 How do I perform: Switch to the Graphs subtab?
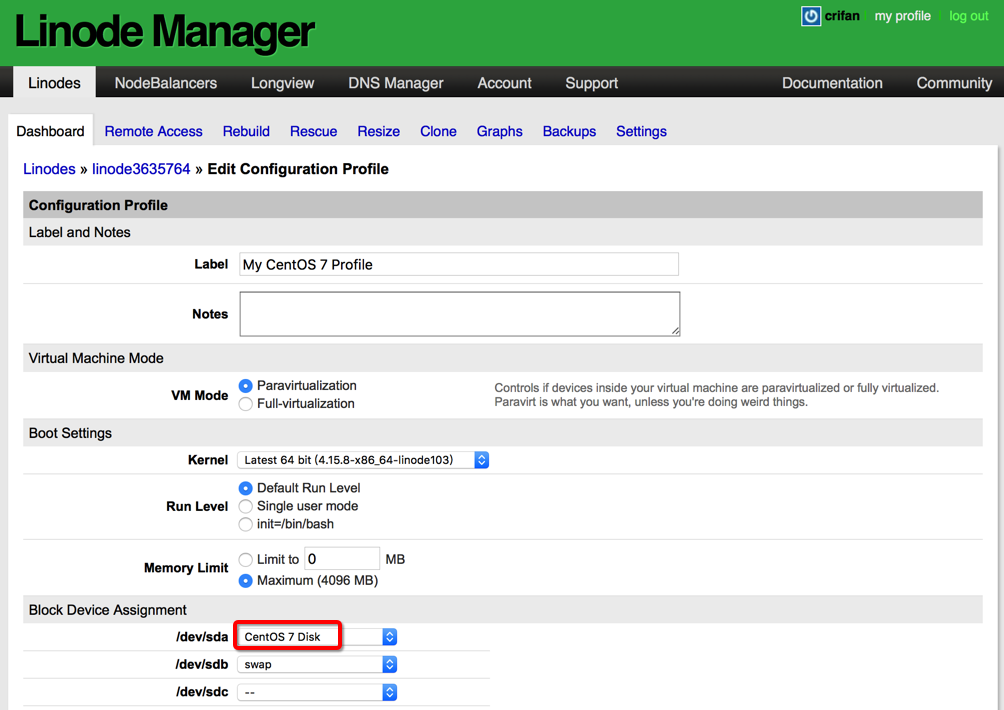(499, 131)
